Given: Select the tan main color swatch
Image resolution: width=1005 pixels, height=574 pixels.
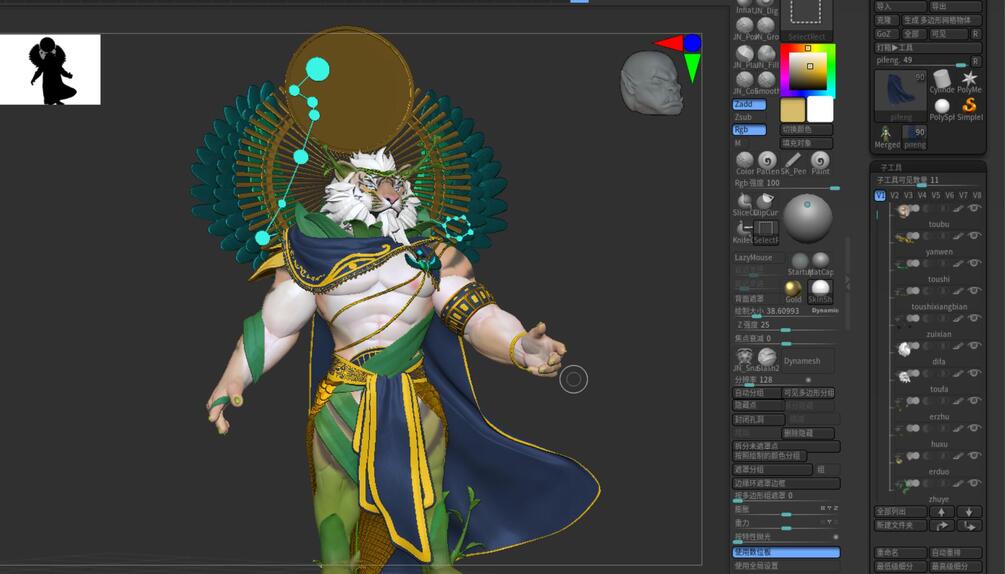Looking at the screenshot, I should click(x=792, y=110).
